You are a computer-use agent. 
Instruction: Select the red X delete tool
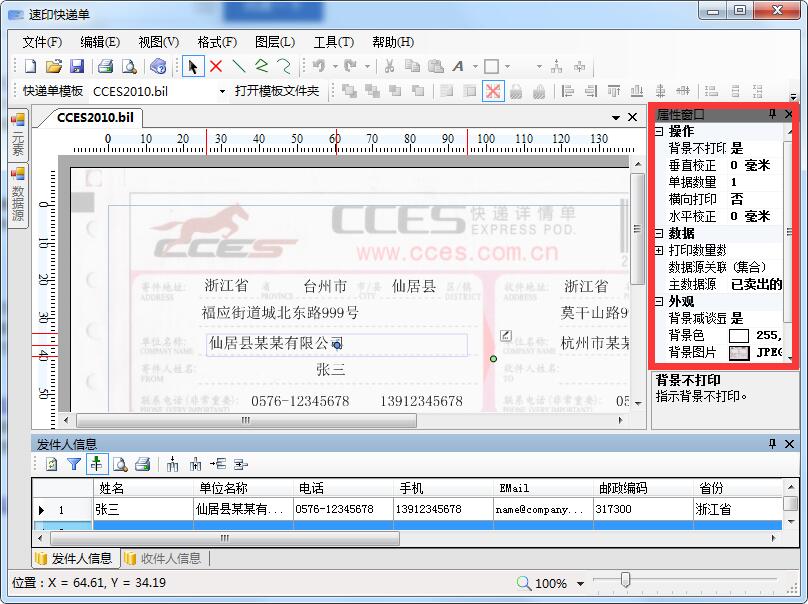pyautogui.click(x=215, y=67)
